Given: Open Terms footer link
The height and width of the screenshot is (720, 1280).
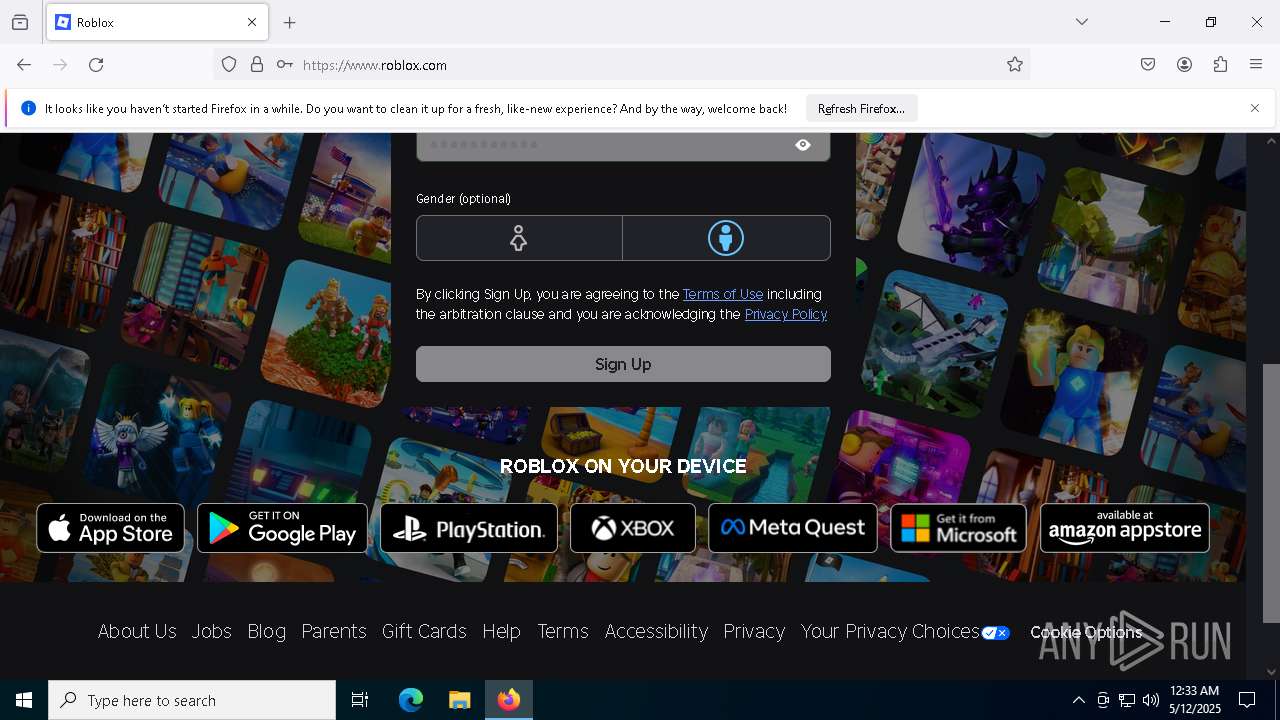Looking at the screenshot, I should pyautogui.click(x=563, y=631).
